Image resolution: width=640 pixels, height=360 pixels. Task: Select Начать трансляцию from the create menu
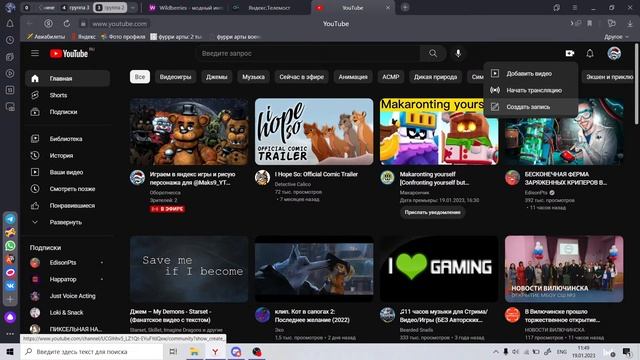530,90
